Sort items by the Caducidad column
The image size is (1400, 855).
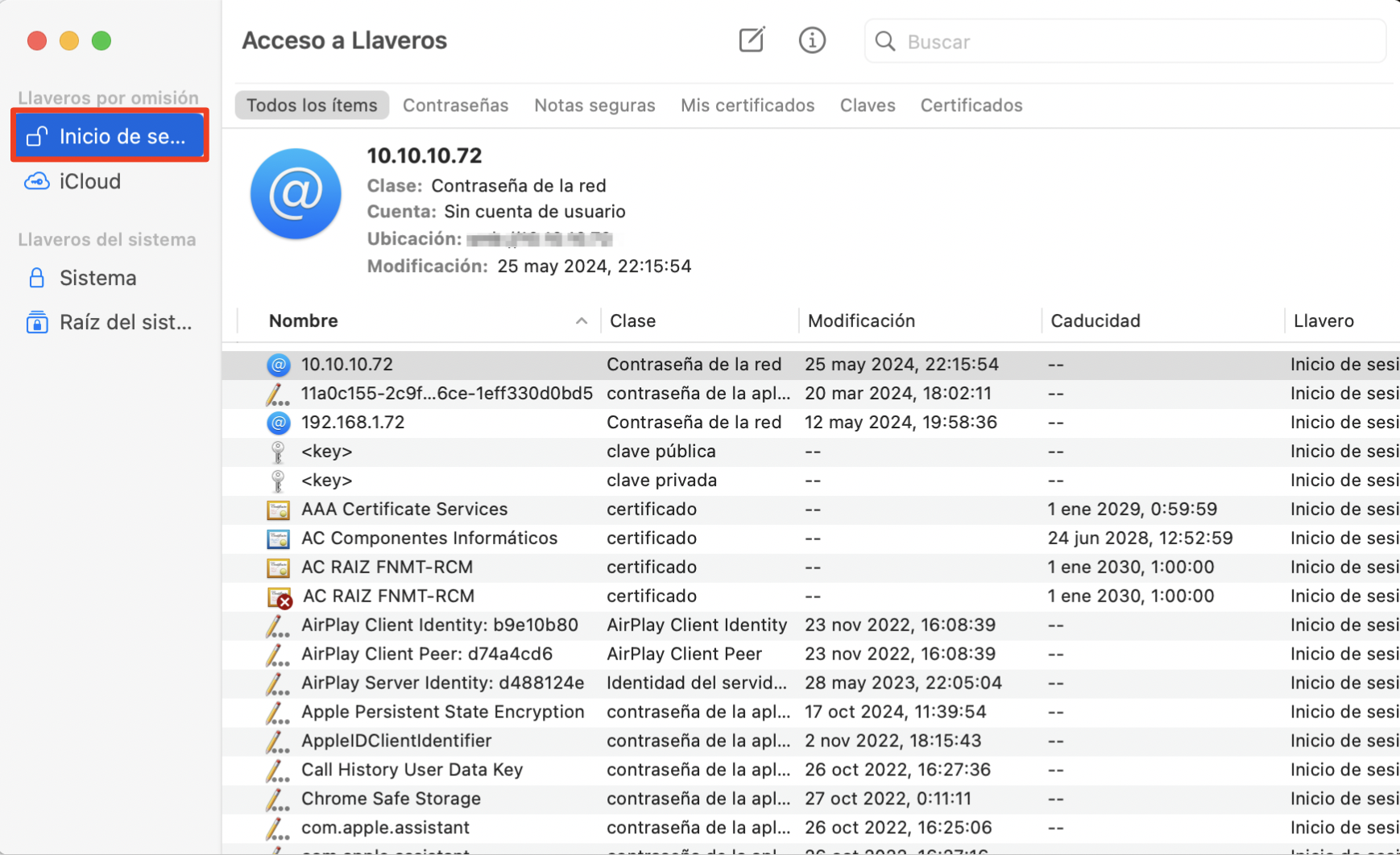[1096, 320]
